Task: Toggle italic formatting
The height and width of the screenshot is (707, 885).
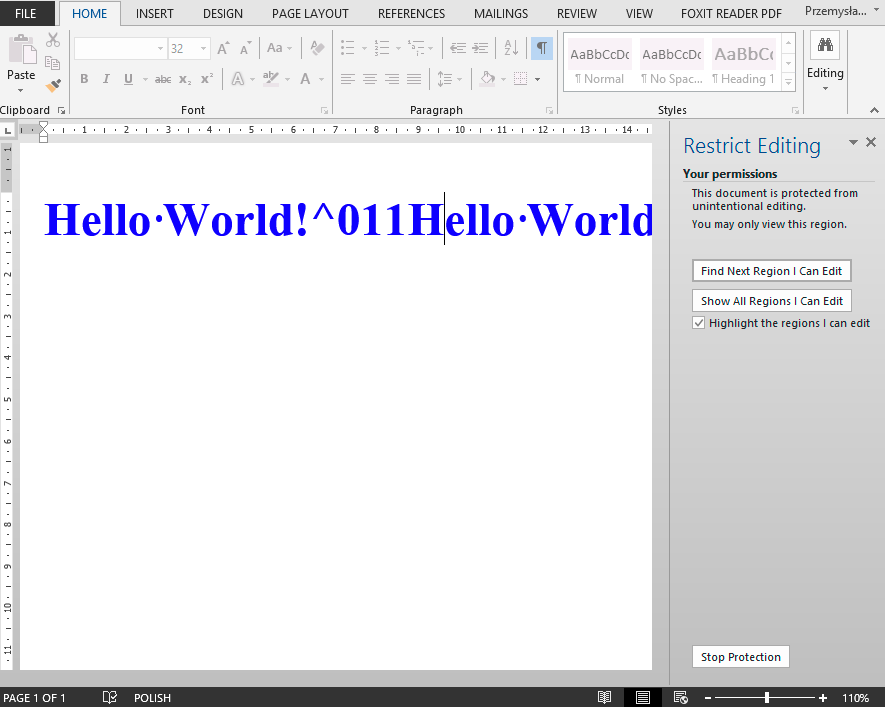Action: coord(106,79)
